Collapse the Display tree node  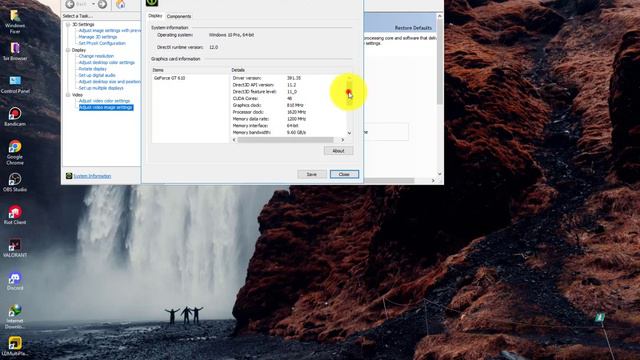pyautogui.click(x=68, y=50)
